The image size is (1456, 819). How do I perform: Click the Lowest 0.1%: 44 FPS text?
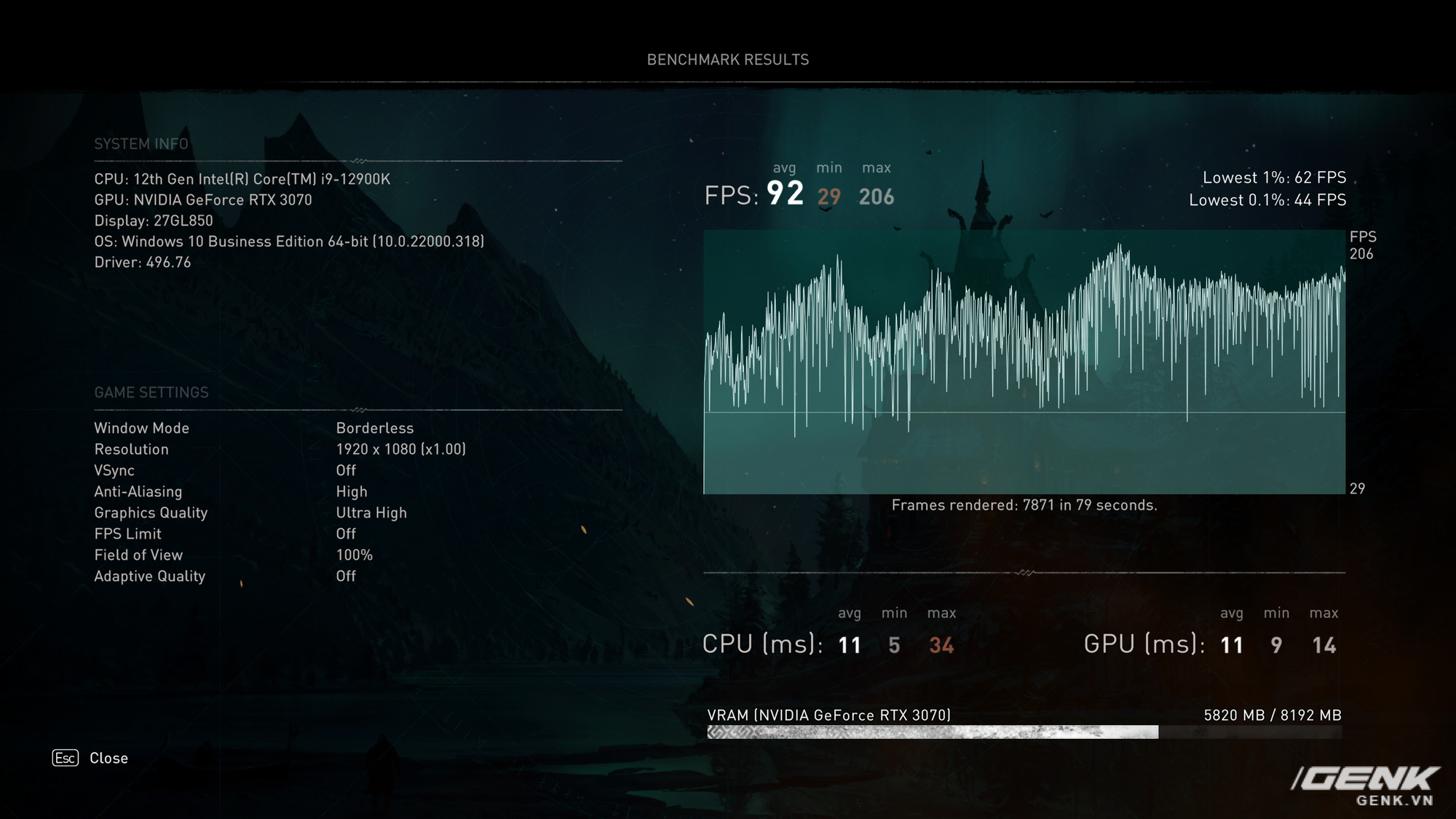(1267, 200)
